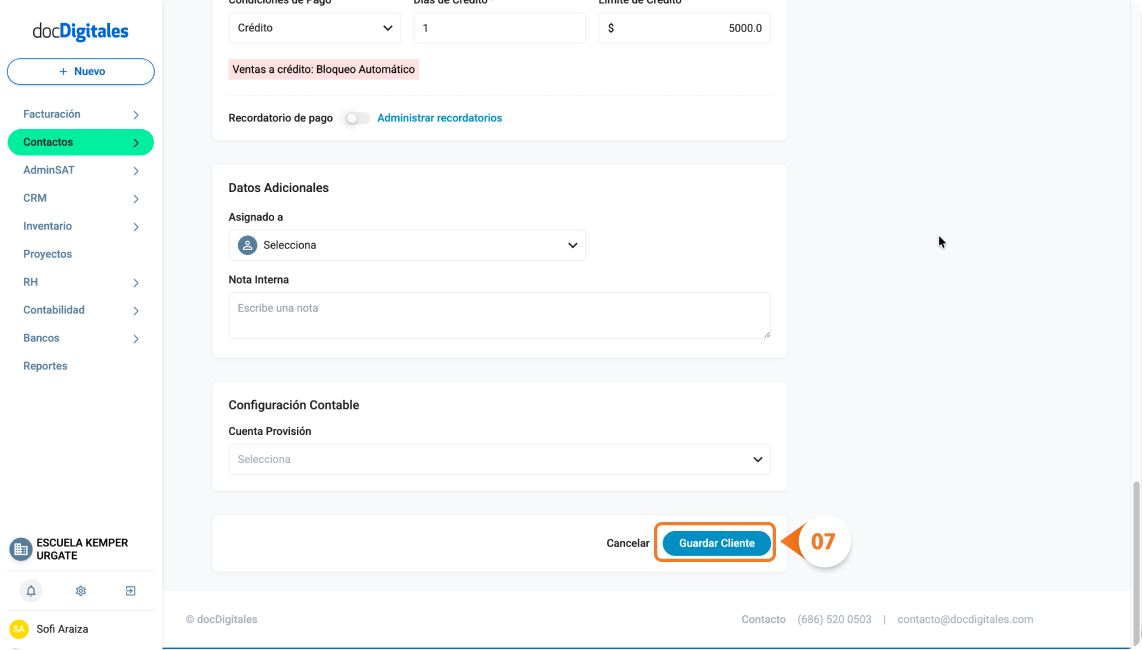The image size is (1142, 650).
Task: Click the Nota Interna text area
Action: (499, 316)
